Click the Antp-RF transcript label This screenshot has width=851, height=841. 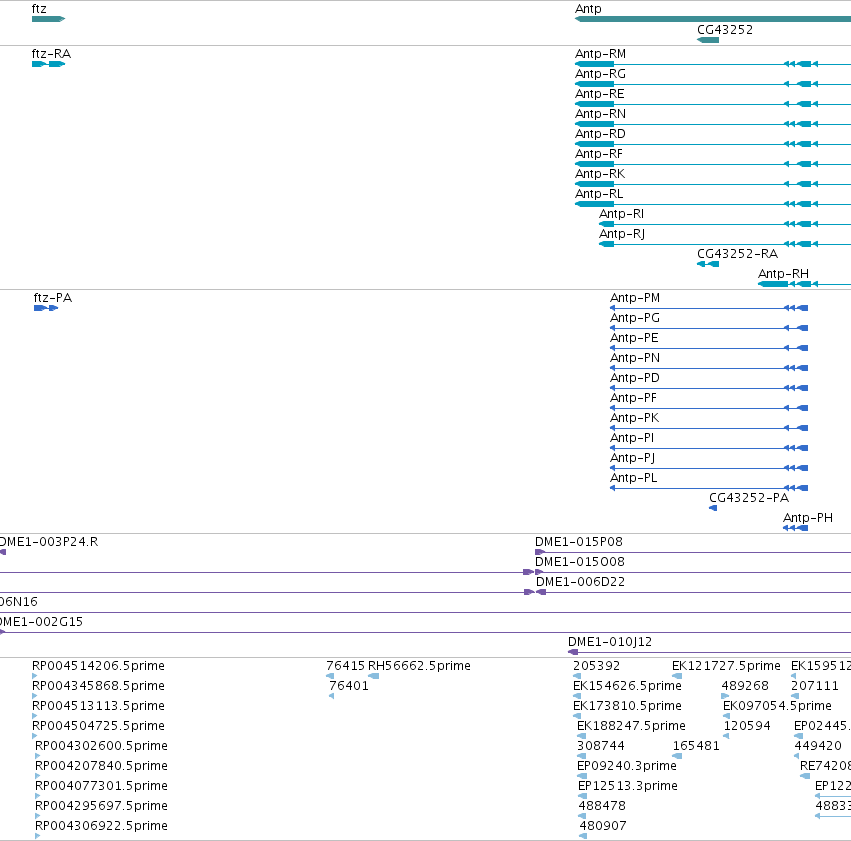tap(599, 154)
